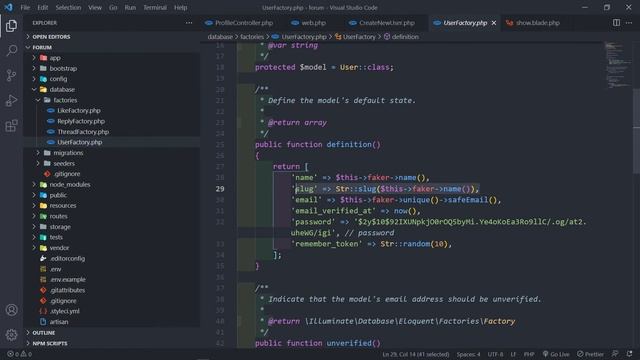Open the Edit menu
The height and width of the screenshot is (360, 640).
[x=42, y=7]
